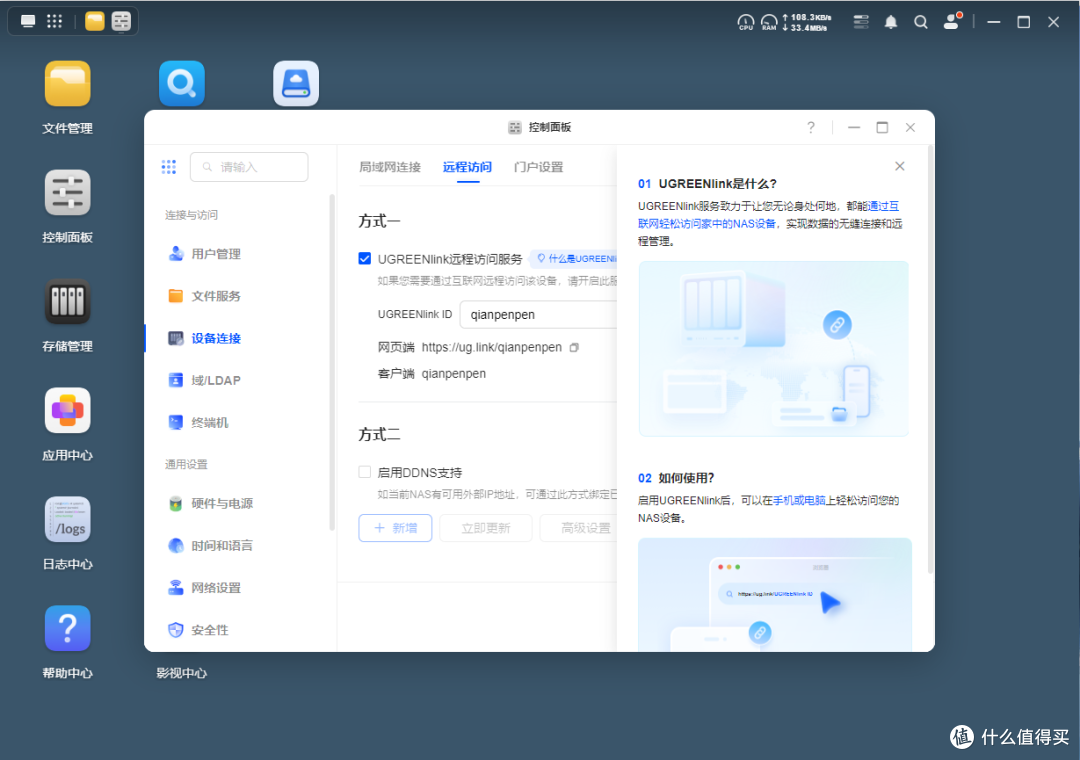The height and width of the screenshot is (760, 1080).
Task: Select the 远程访问 tab
Action: click(467, 167)
